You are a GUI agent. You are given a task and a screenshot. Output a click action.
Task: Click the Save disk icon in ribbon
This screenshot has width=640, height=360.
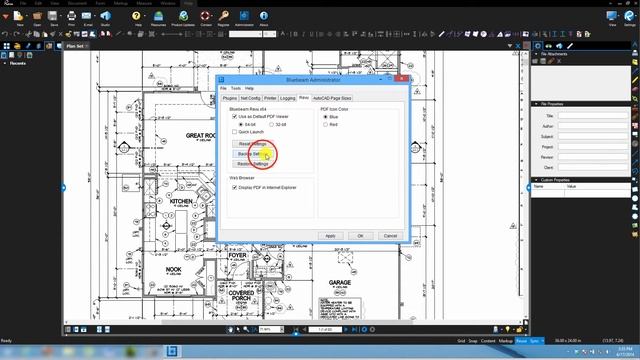pyautogui.click(x=53, y=16)
